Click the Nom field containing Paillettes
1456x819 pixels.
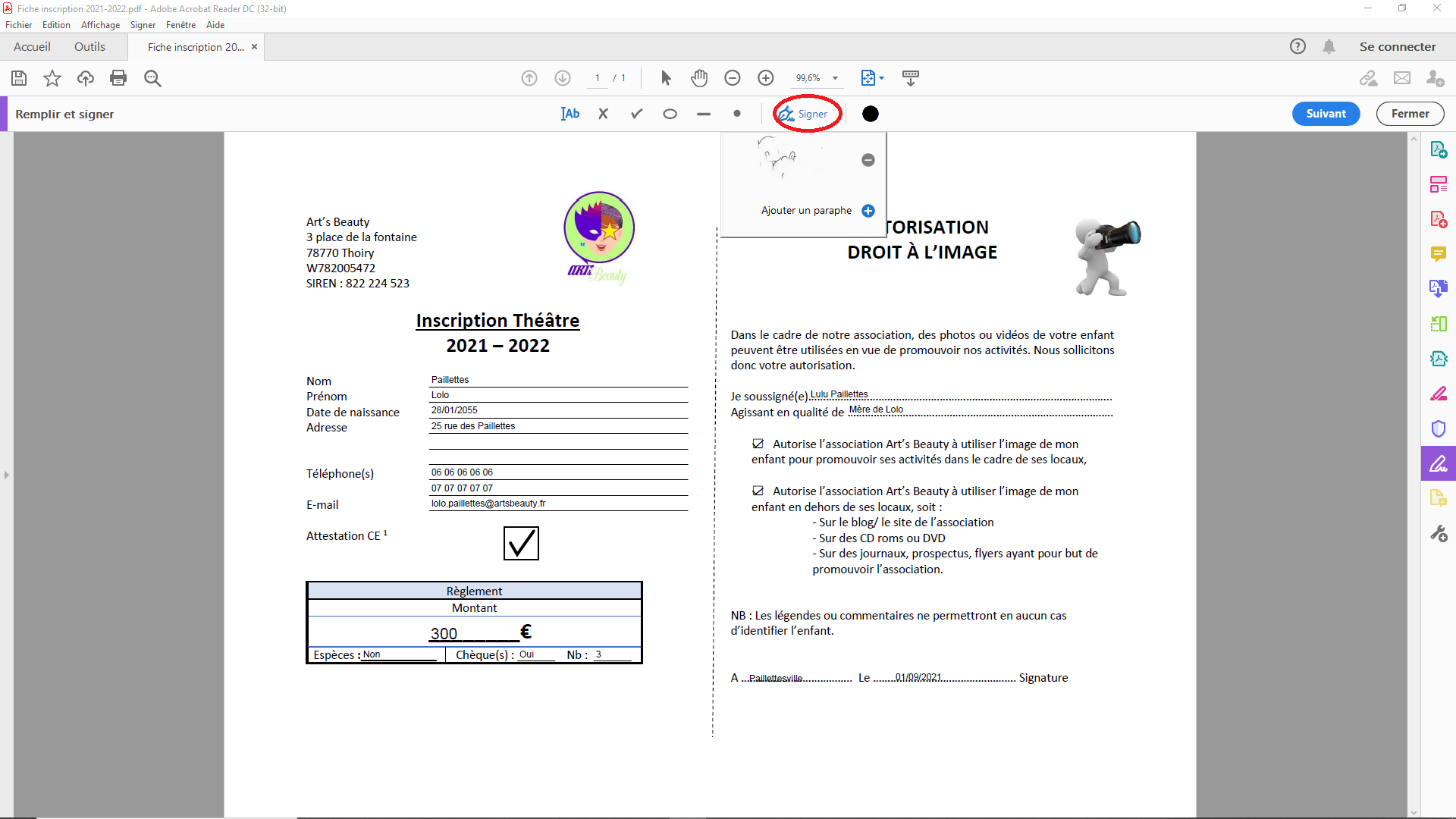coord(558,380)
